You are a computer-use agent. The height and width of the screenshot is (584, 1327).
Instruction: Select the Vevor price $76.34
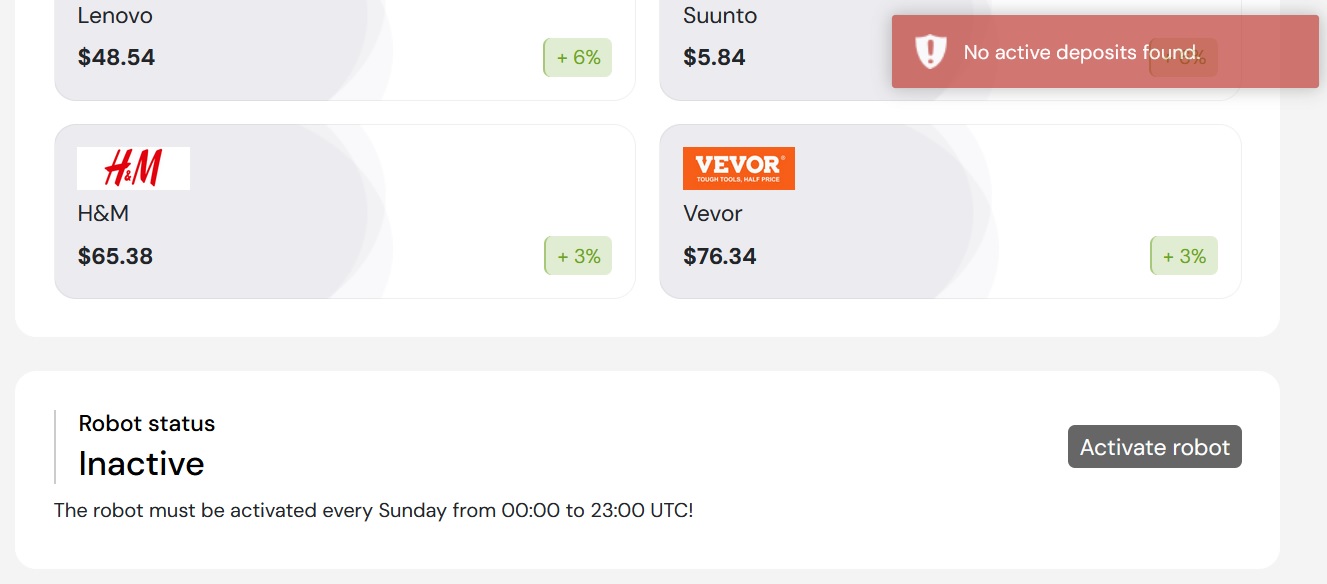720,256
